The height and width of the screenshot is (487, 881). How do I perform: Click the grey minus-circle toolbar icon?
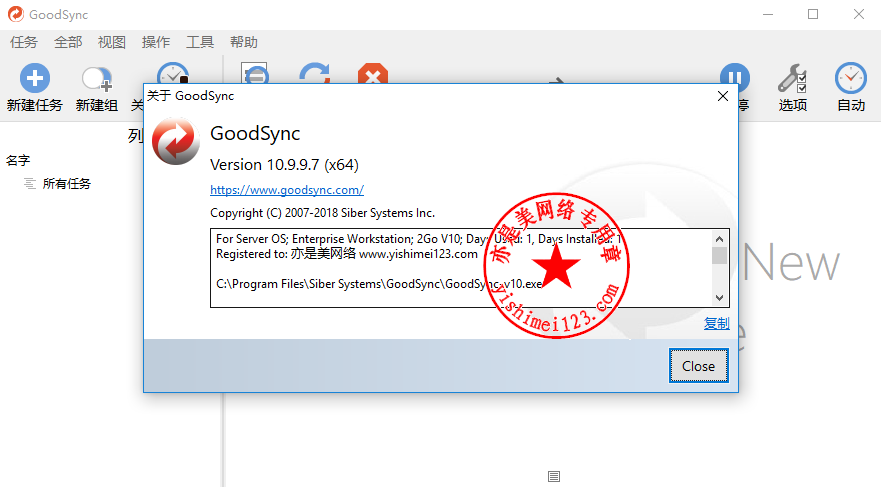255,73
